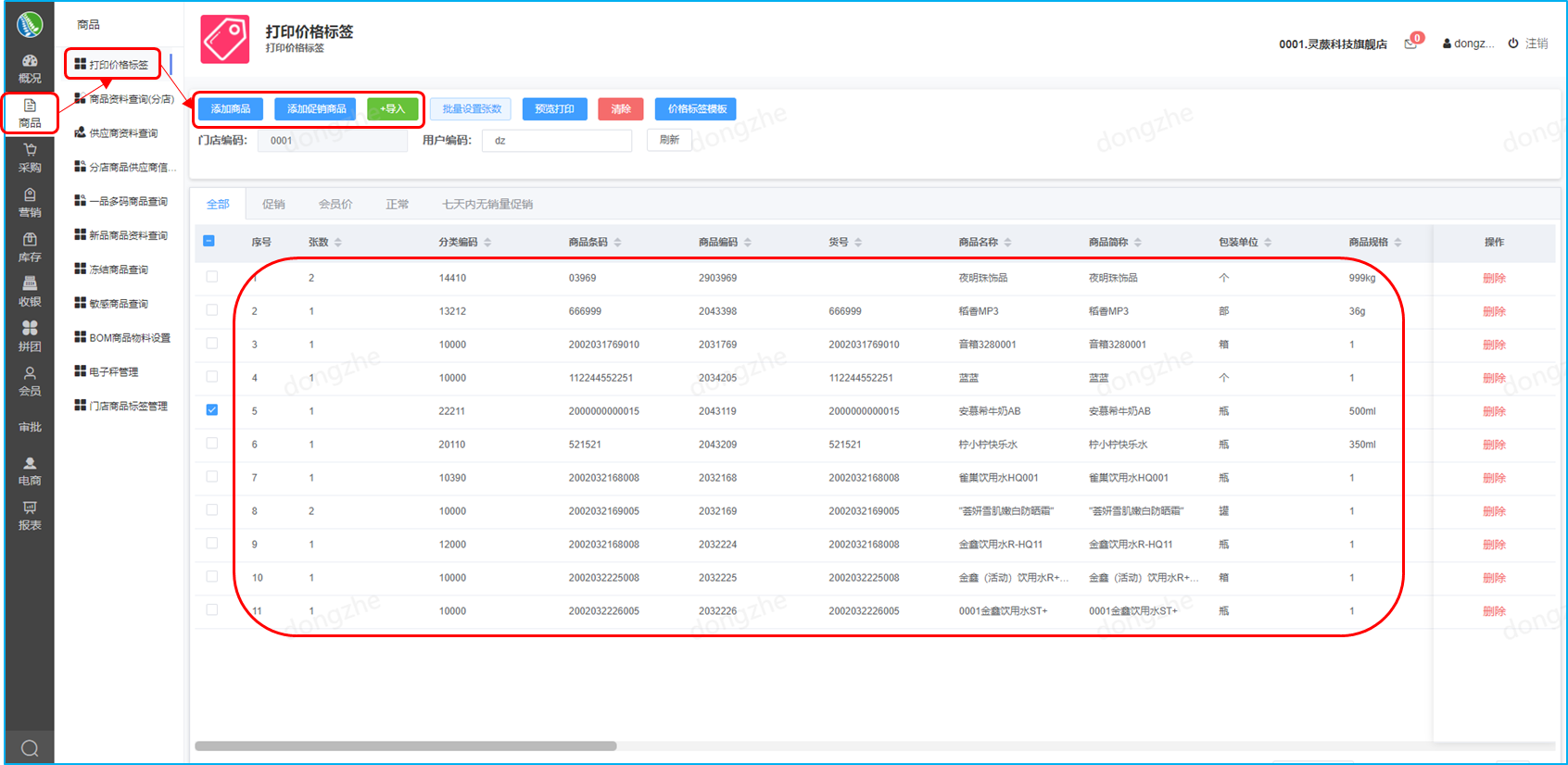Open the 收银 cashier sidebar icon
Image resolution: width=1568 pixels, height=765 pixels.
point(30,292)
